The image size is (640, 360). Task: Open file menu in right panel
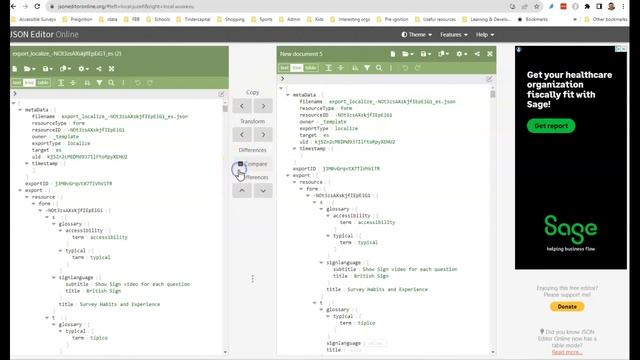point(407,54)
